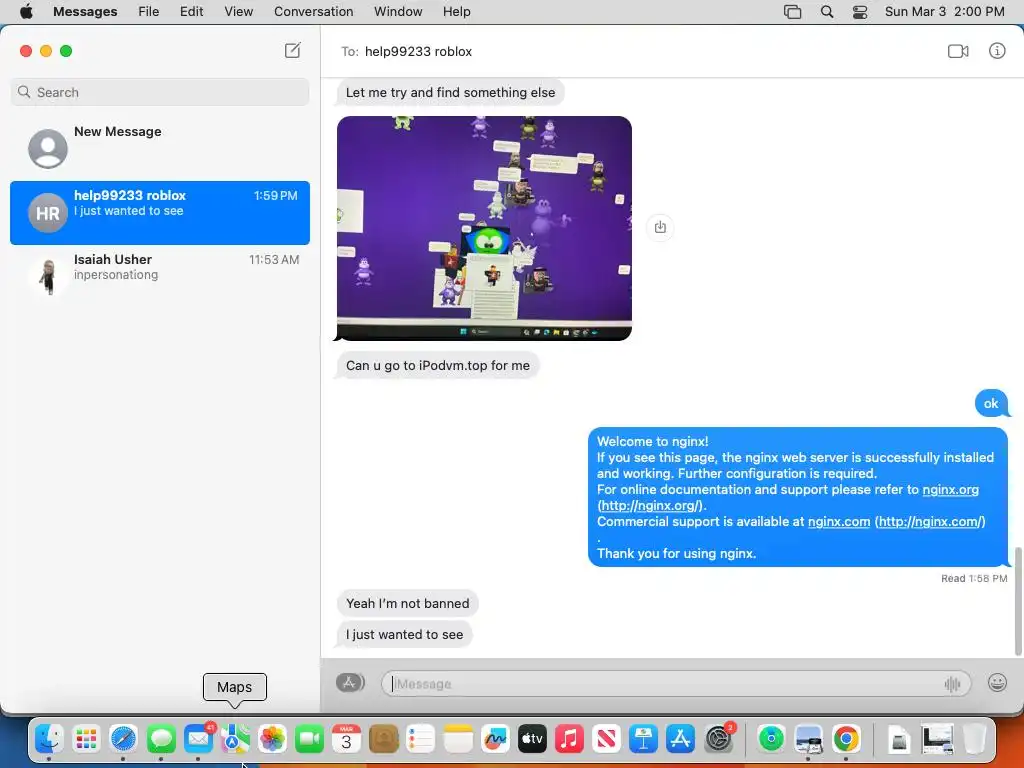
Task: Open the Messages menu
Action: click(85, 12)
